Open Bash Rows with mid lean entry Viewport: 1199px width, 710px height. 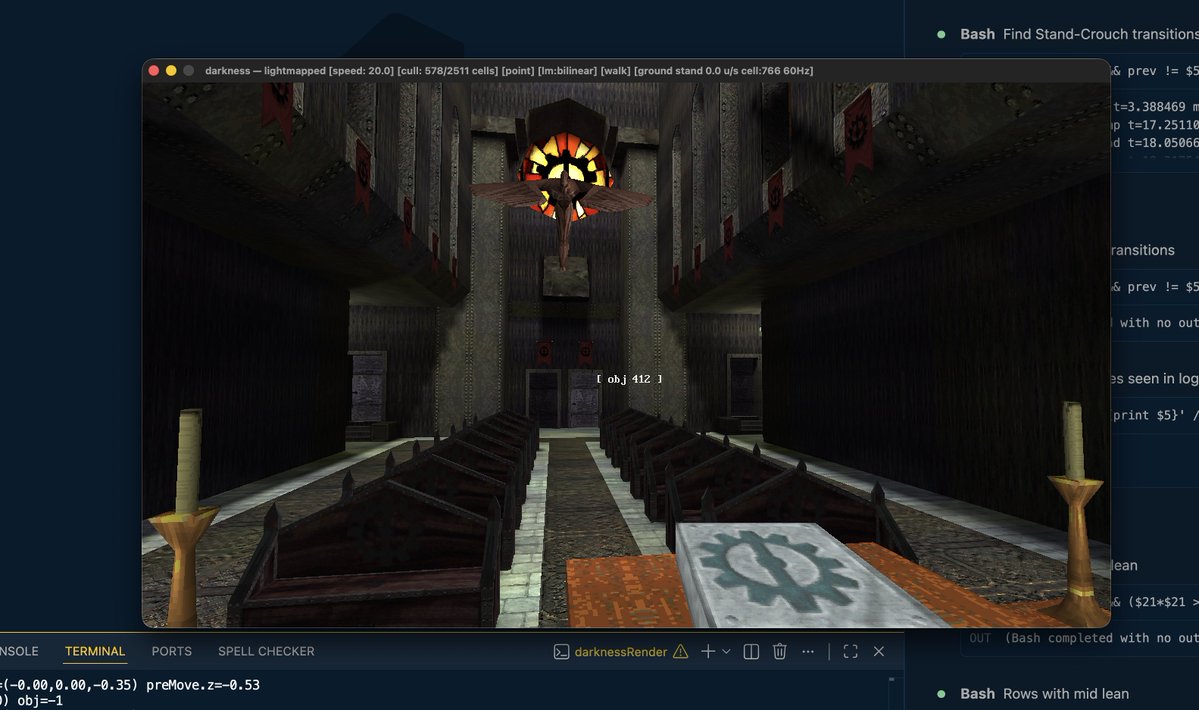[x=1045, y=694]
